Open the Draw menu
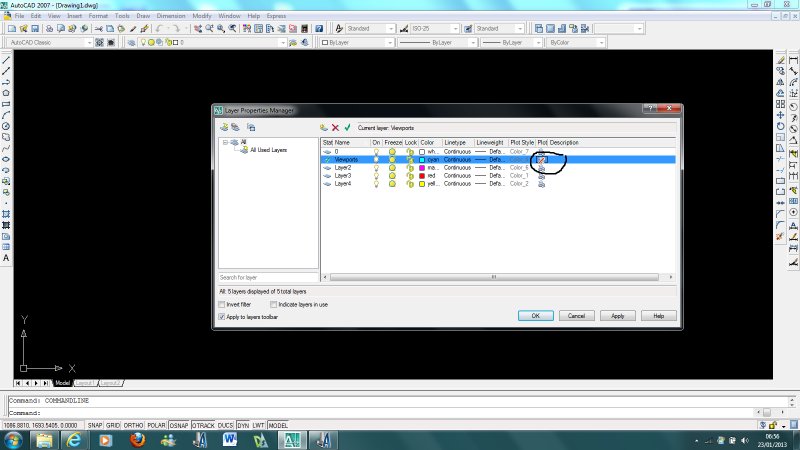The image size is (800, 450). pos(143,16)
